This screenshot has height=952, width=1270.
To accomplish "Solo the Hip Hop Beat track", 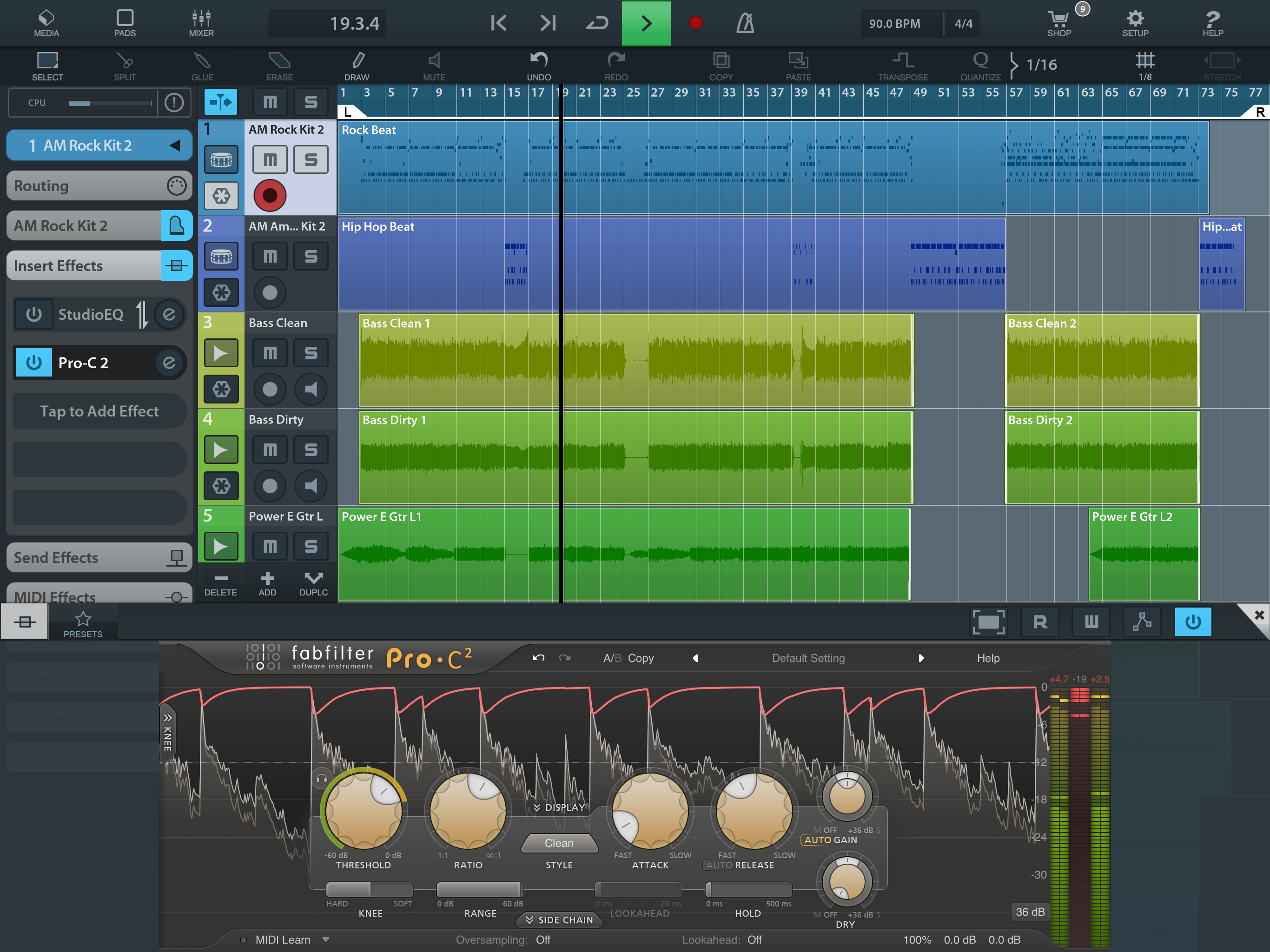I will pos(311,256).
